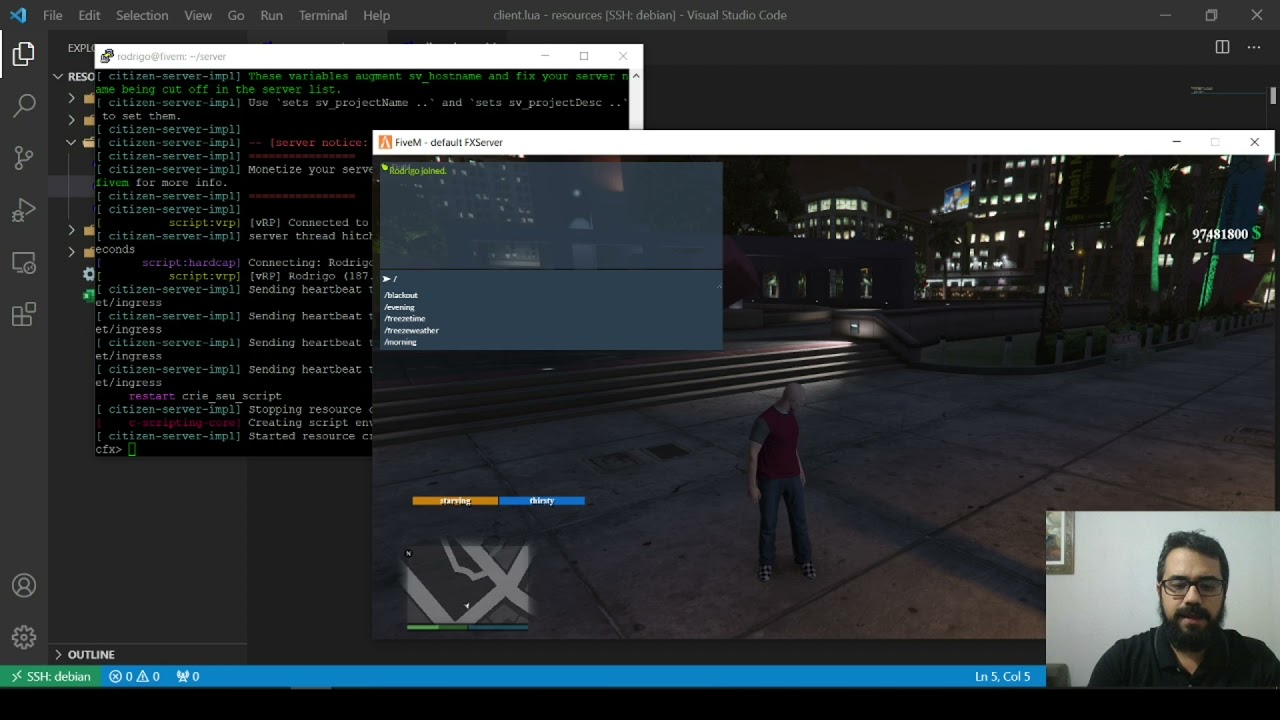Click the 'Rodrigo joined.' chat message
1280x720 pixels.
tap(417, 171)
